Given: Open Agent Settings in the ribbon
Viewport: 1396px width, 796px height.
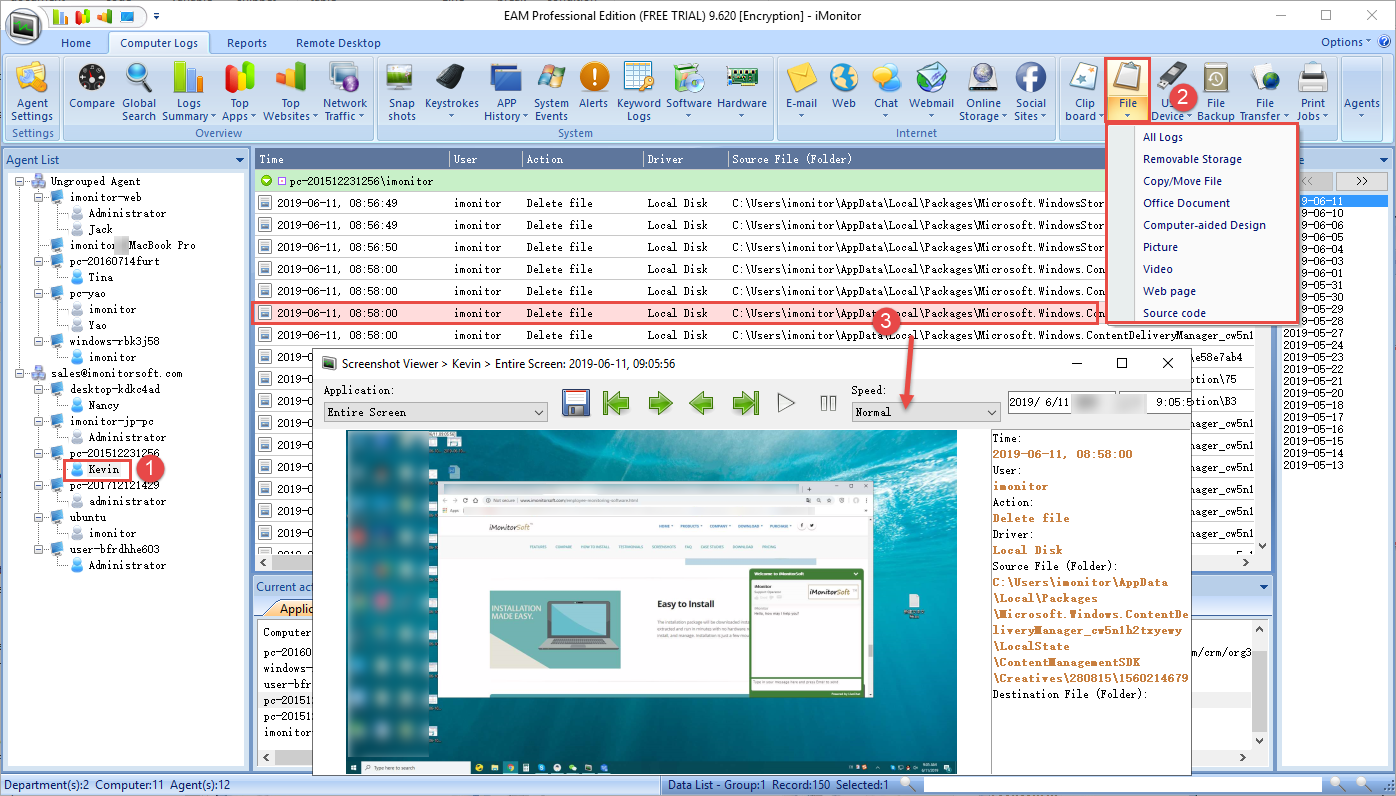Looking at the screenshot, I should coord(32,91).
